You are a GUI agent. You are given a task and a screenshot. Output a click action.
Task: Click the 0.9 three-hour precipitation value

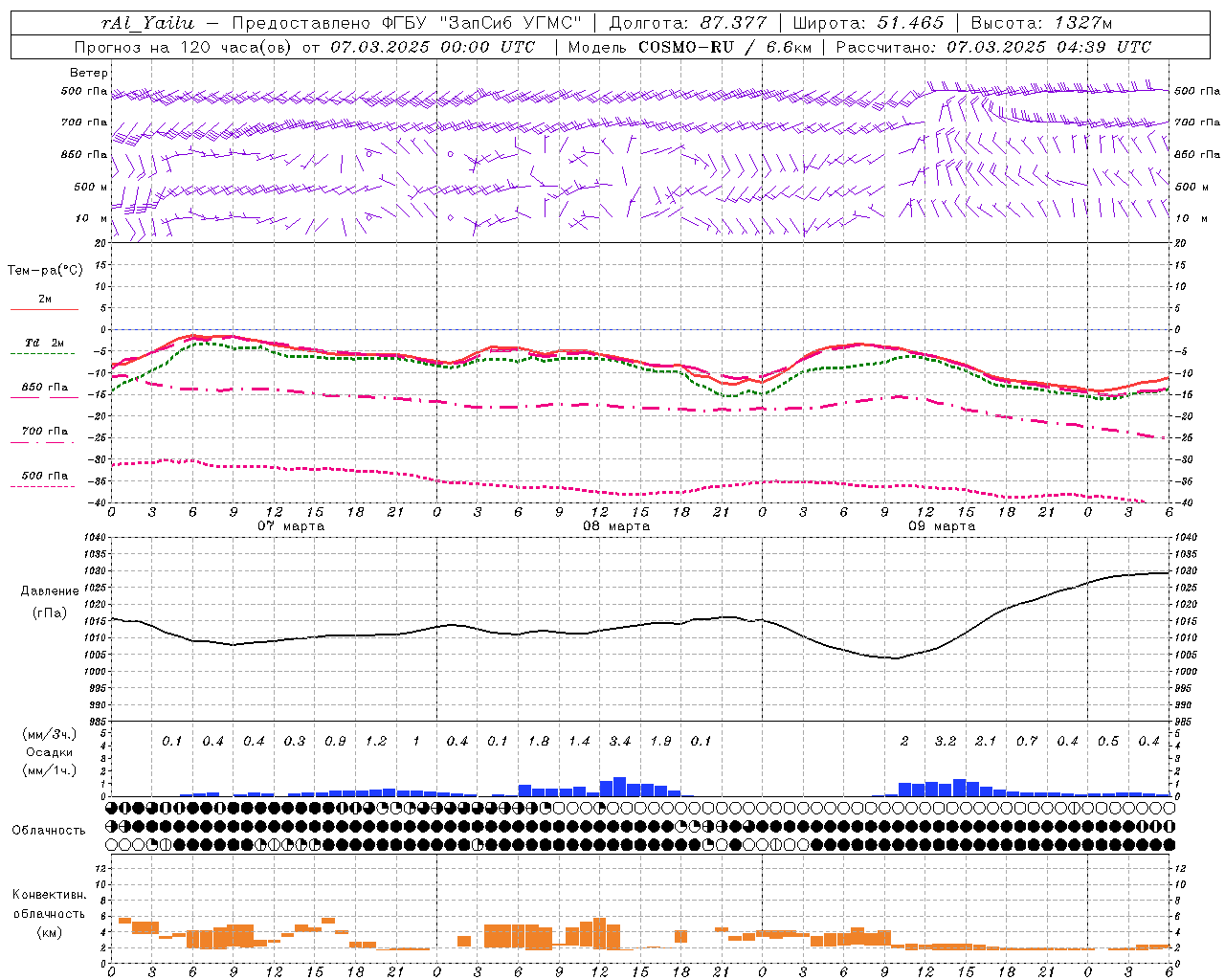click(335, 741)
